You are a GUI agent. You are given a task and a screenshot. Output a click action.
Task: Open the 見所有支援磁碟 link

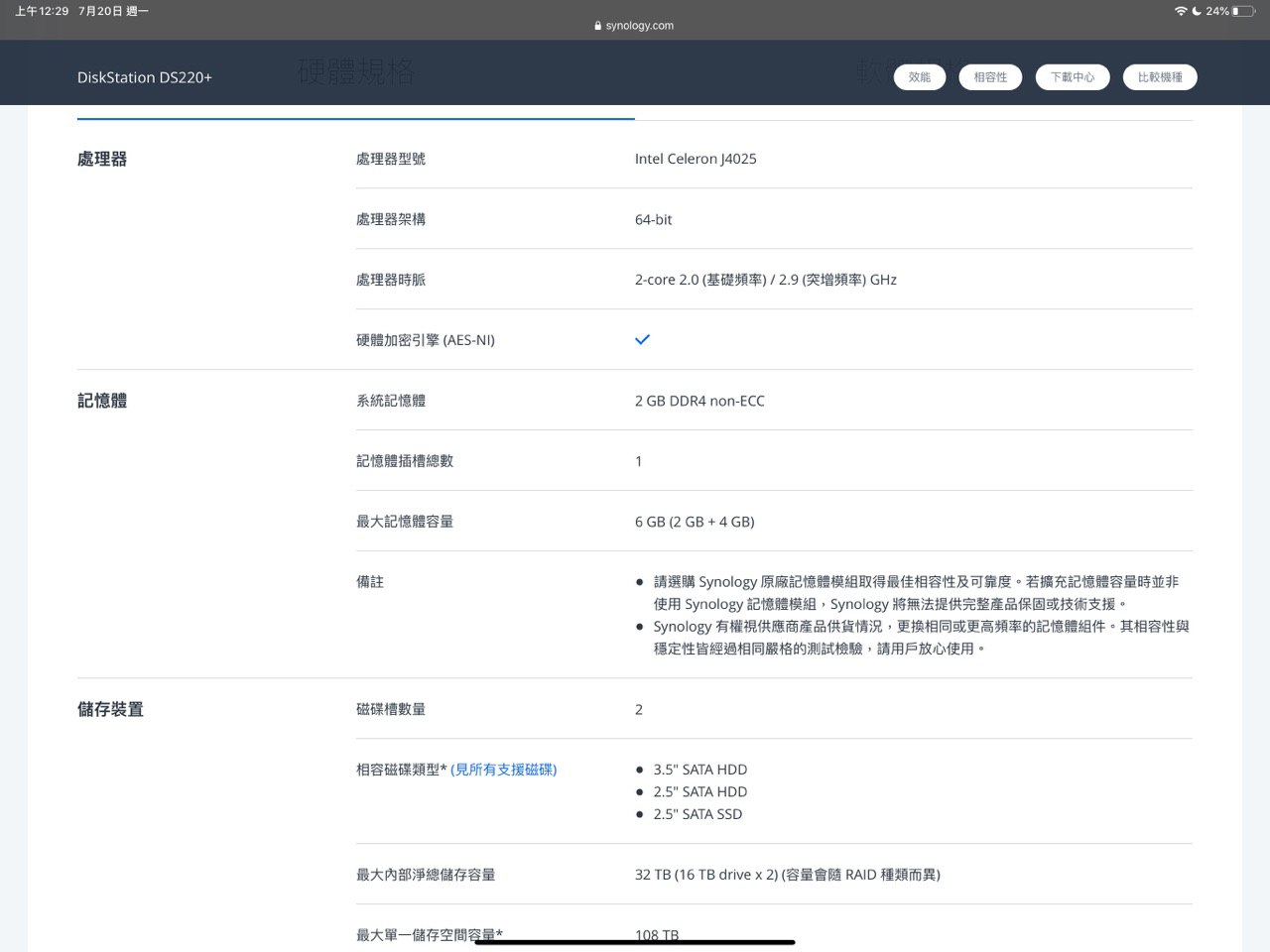pyautogui.click(x=504, y=770)
